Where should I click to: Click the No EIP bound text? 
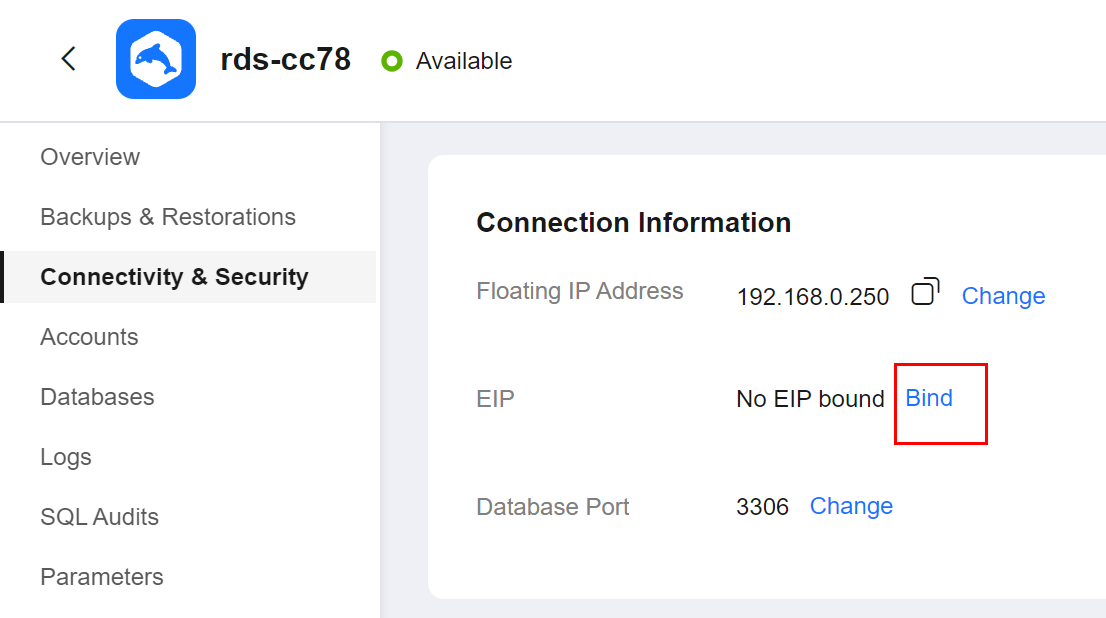coord(810,399)
